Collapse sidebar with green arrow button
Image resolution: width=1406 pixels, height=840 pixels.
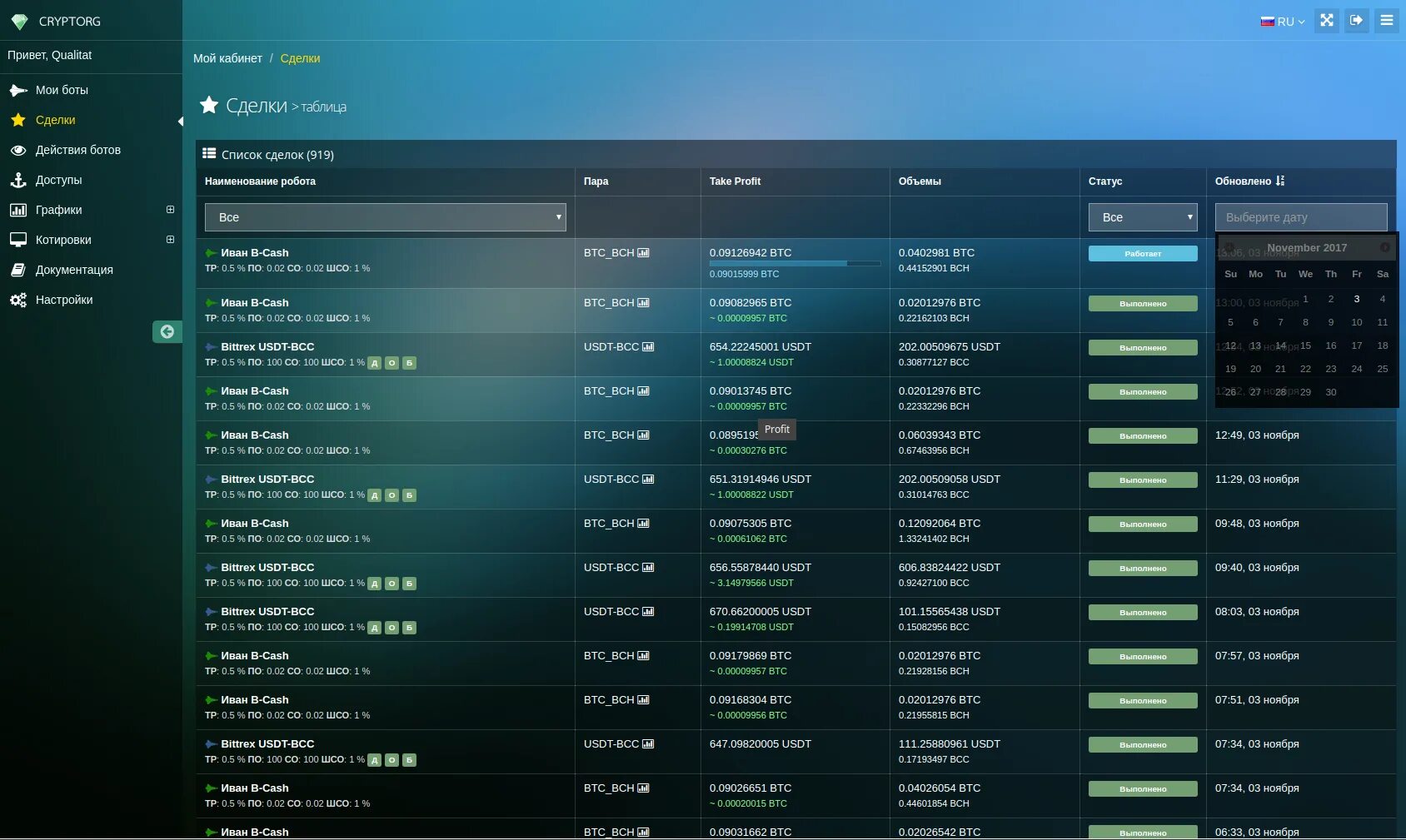[167, 331]
